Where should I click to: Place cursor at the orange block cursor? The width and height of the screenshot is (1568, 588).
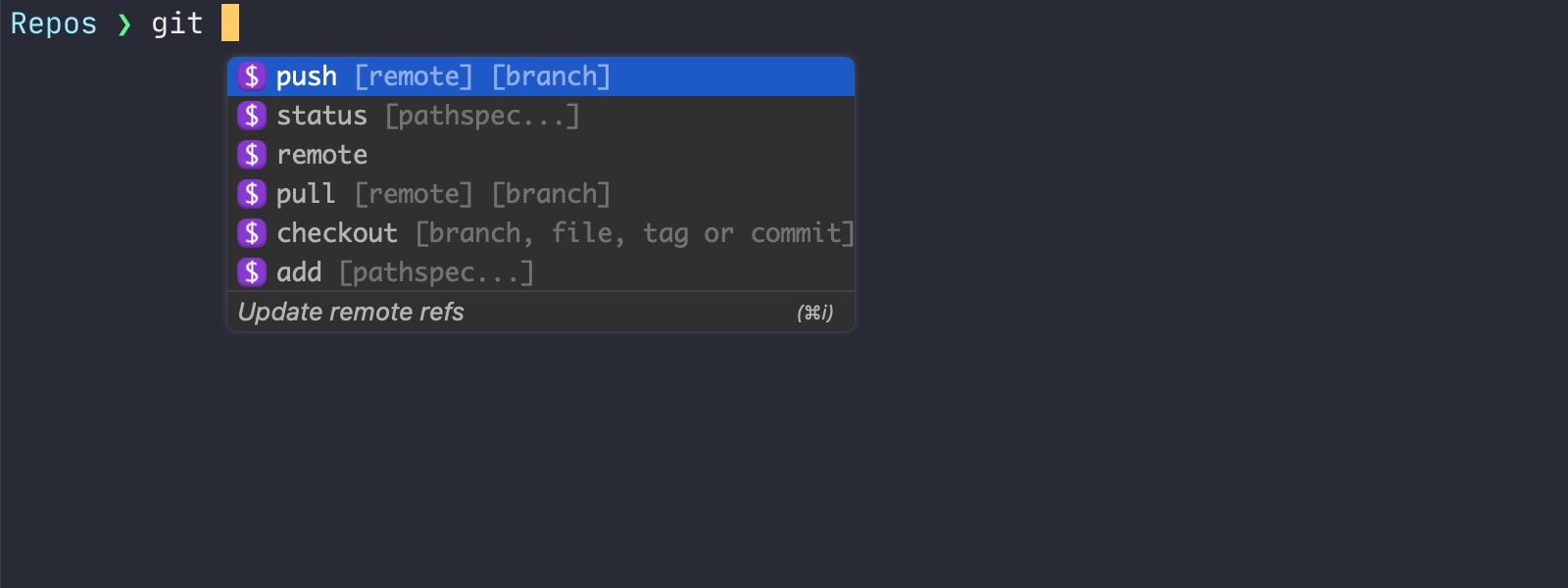click(x=230, y=23)
